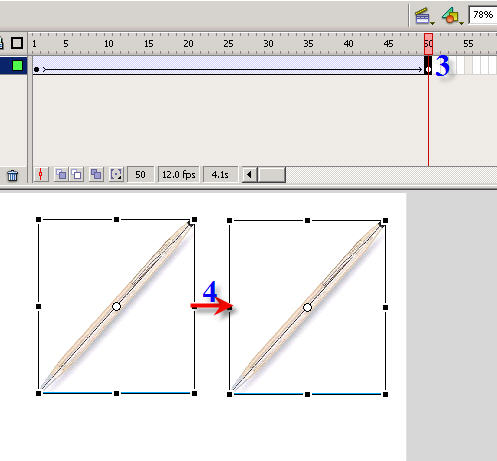Click the timeline scrollbar left arrow

click(x=249, y=174)
